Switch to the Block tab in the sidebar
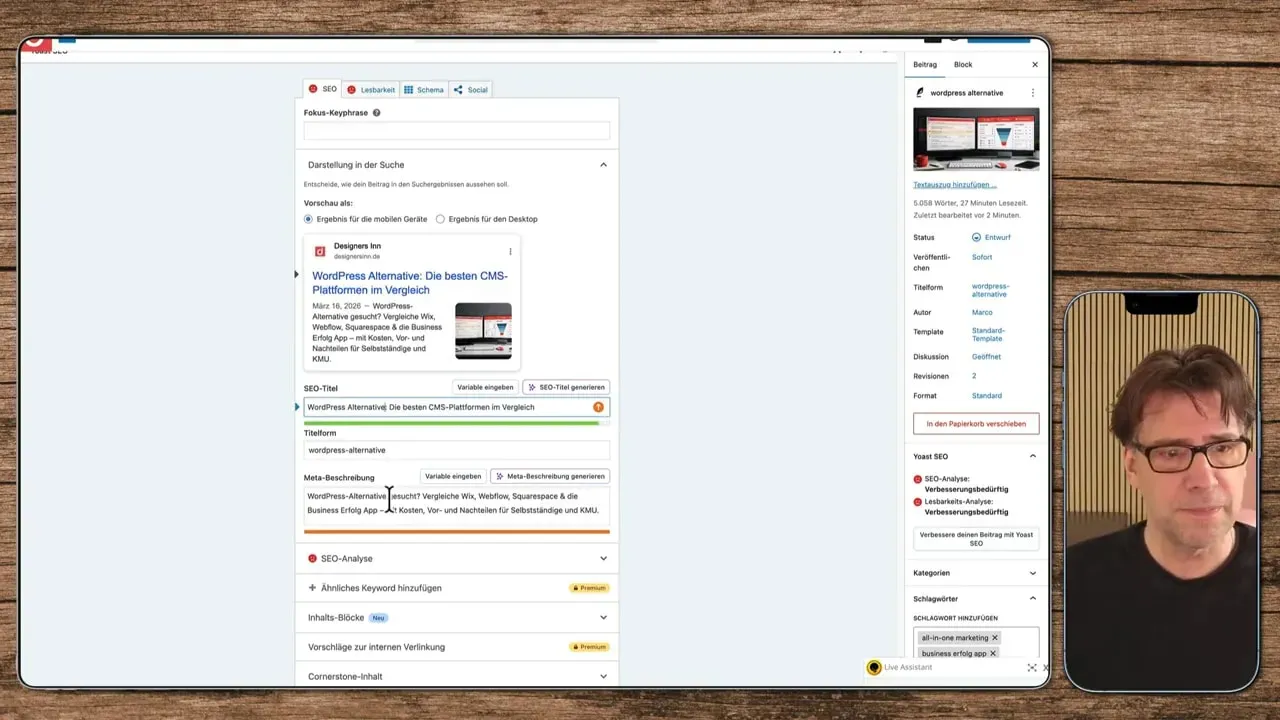This screenshot has height=720, width=1280. point(962,64)
